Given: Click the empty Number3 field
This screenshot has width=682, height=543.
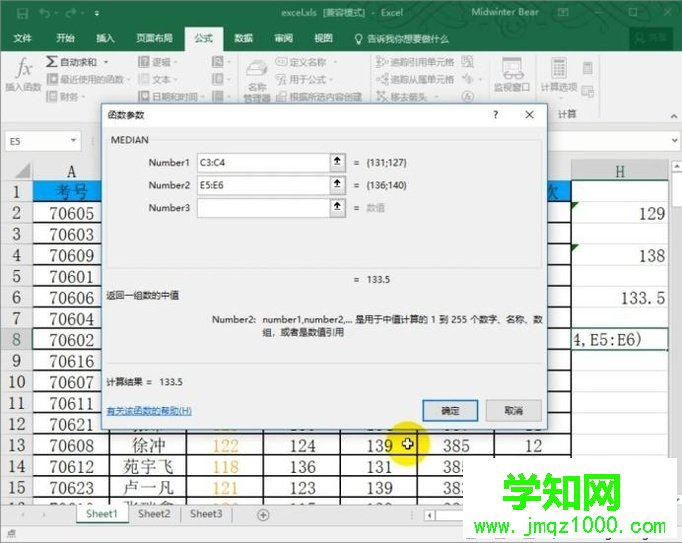Looking at the screenshot, I should (x=263, y=208).
